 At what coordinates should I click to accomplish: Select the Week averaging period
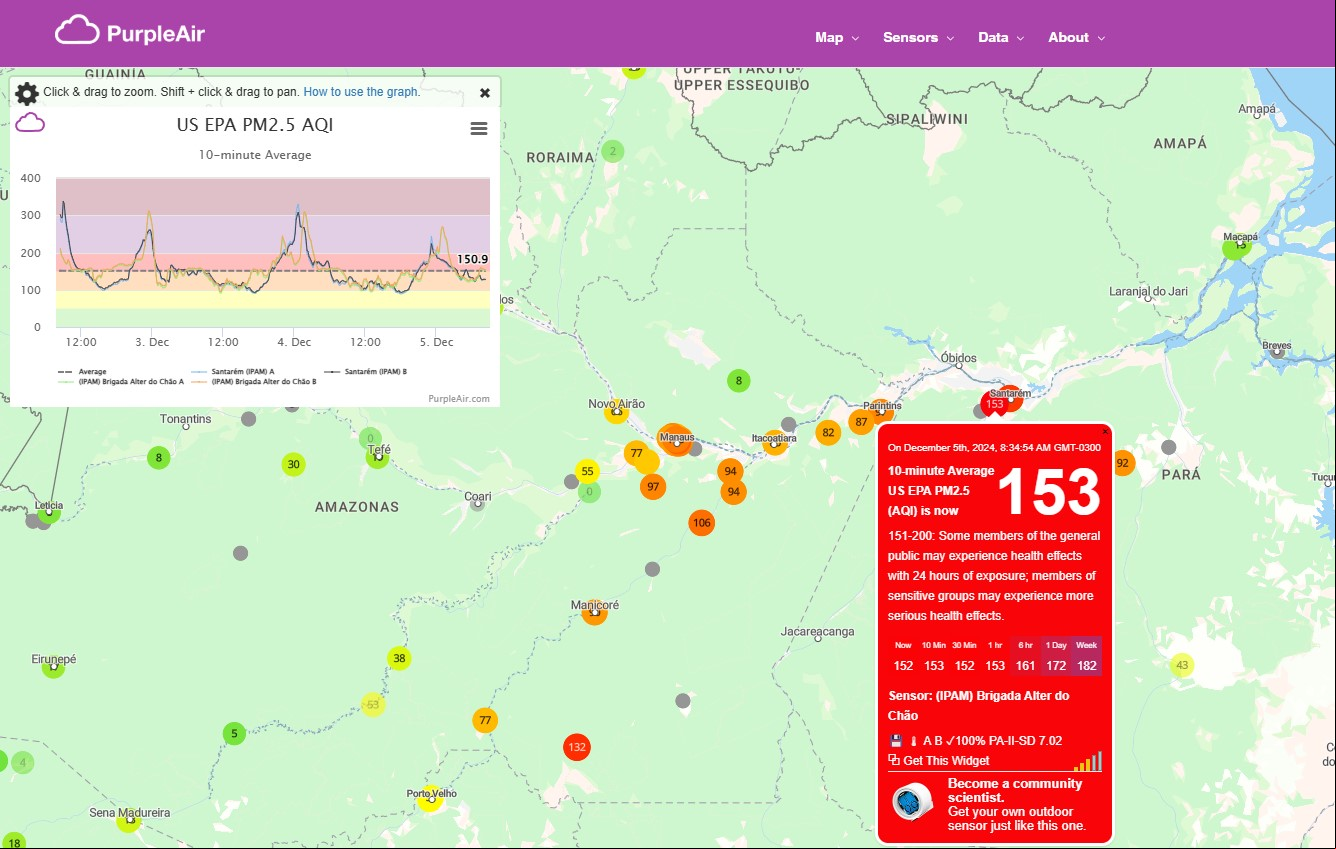[x=1086, y=656]
